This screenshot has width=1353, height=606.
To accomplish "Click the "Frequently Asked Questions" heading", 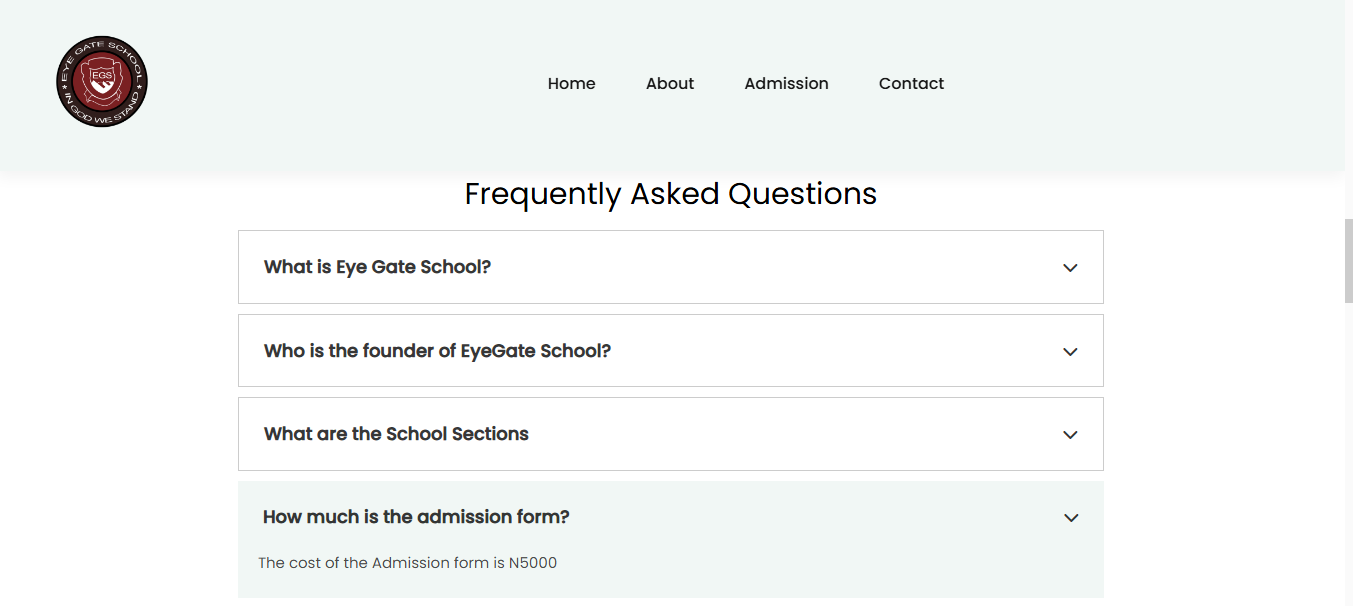I will [670, 194].
